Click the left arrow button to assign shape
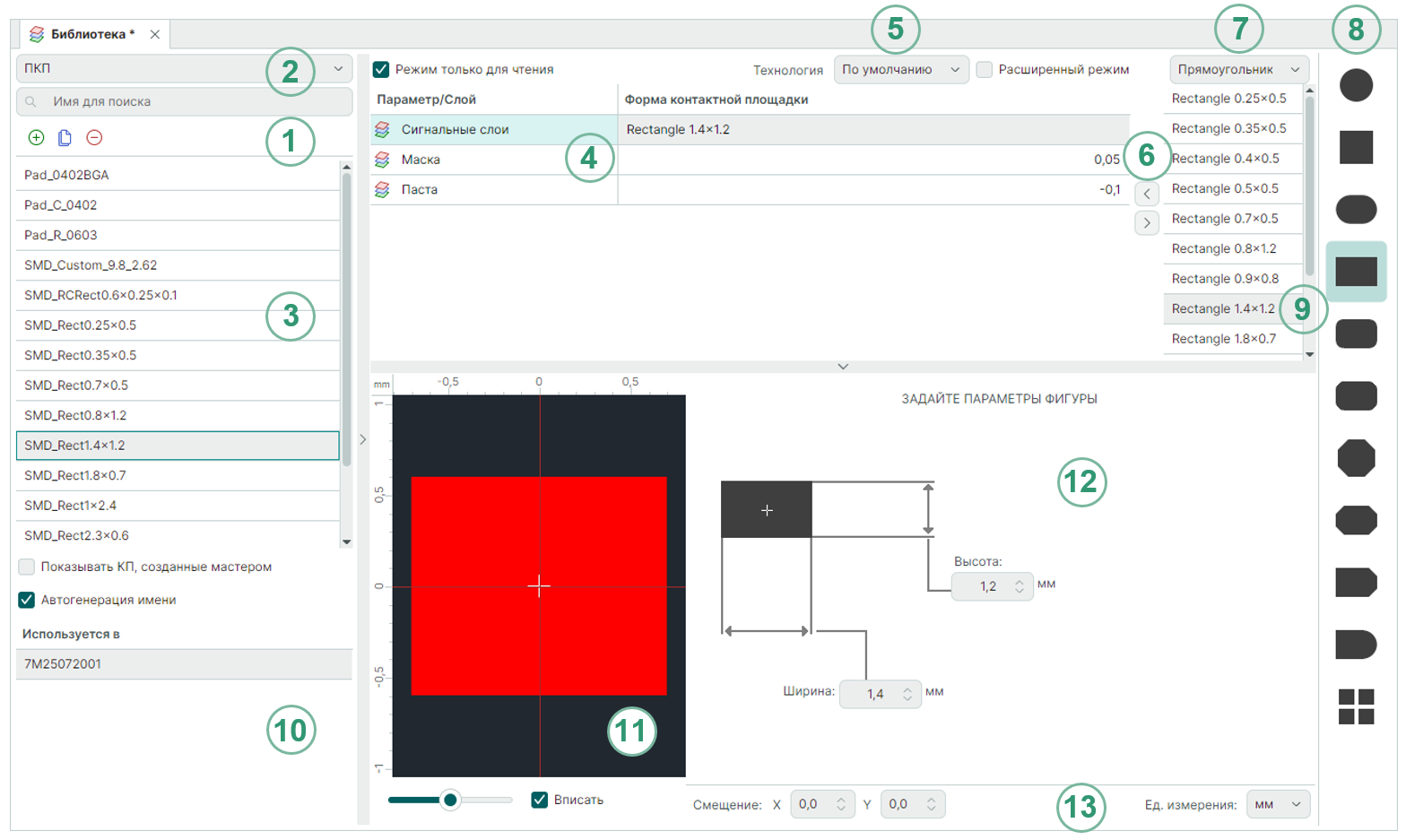 pos(1147,194)
